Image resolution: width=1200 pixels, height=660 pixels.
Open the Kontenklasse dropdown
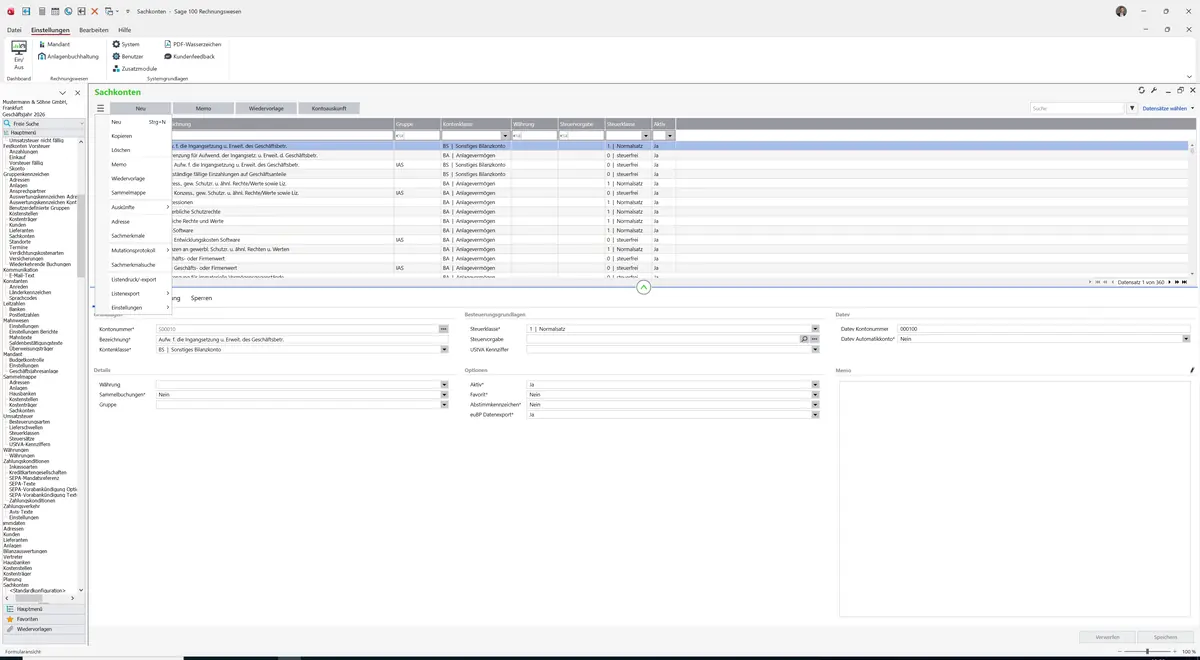coord(444,349)
